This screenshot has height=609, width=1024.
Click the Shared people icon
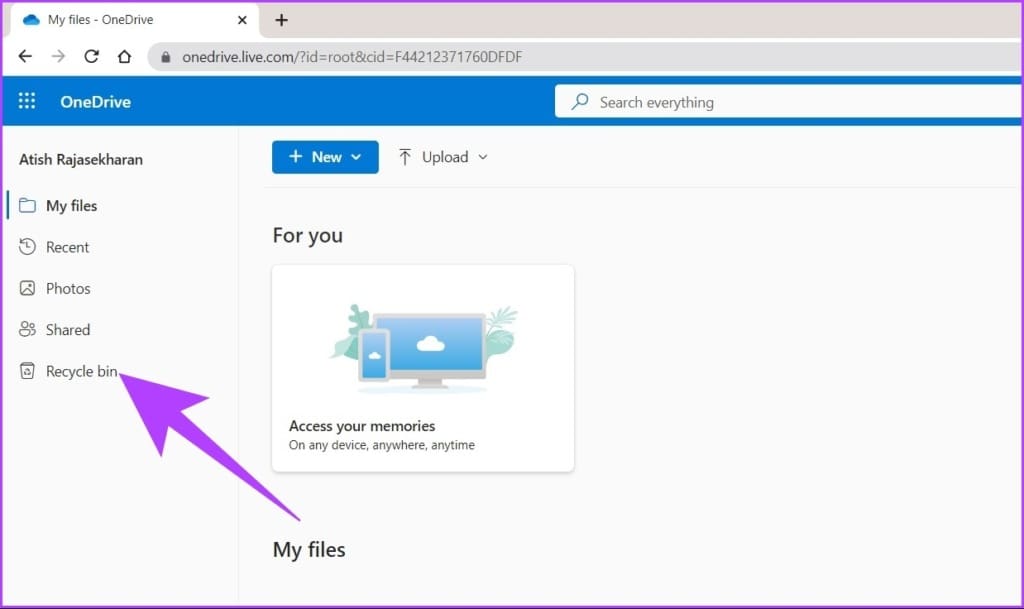pyautogui.click(x=27, y=329)
